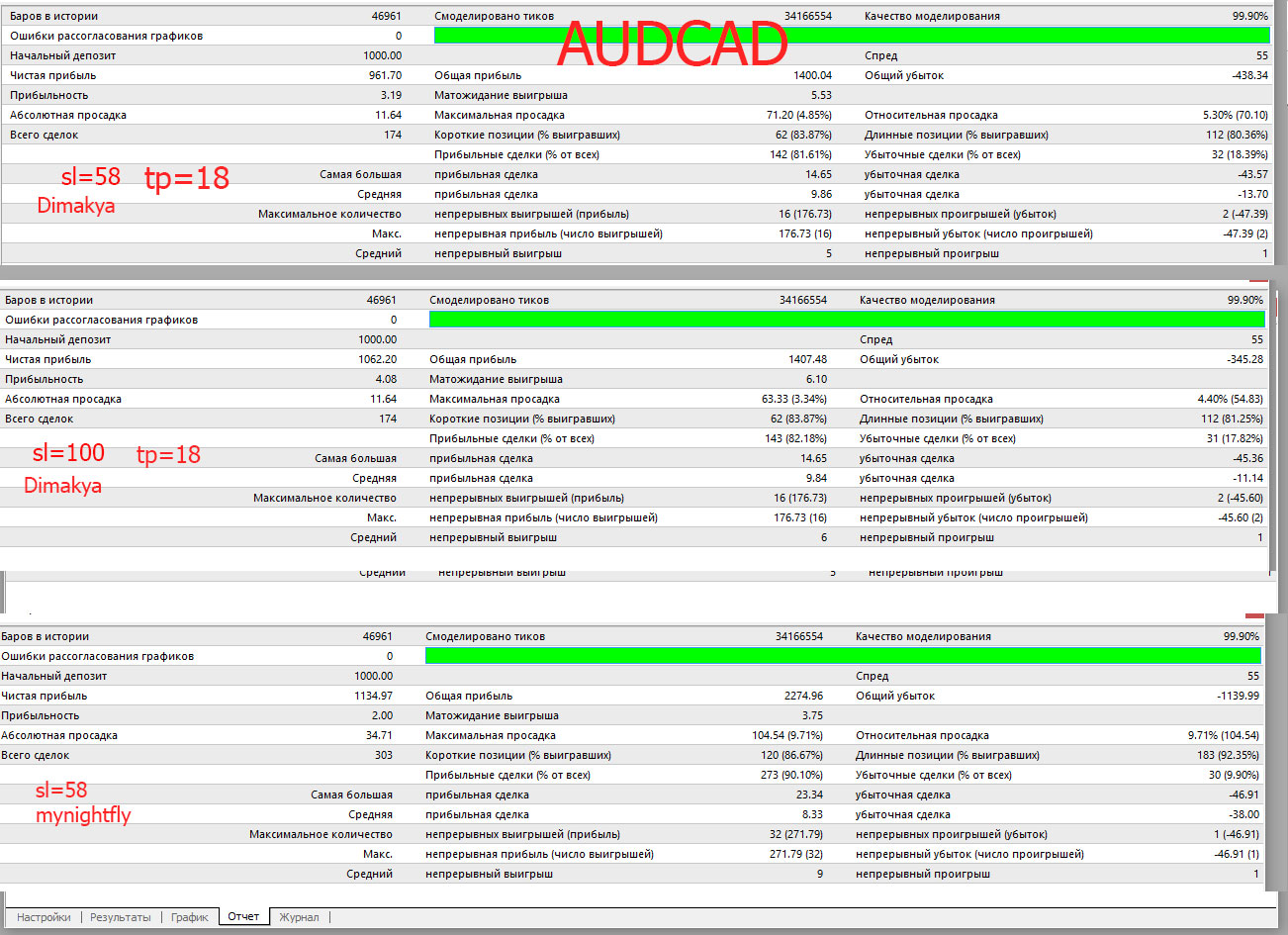
Task: Click profit trades value 142 (81.61%)
Action: pos(800,154)
